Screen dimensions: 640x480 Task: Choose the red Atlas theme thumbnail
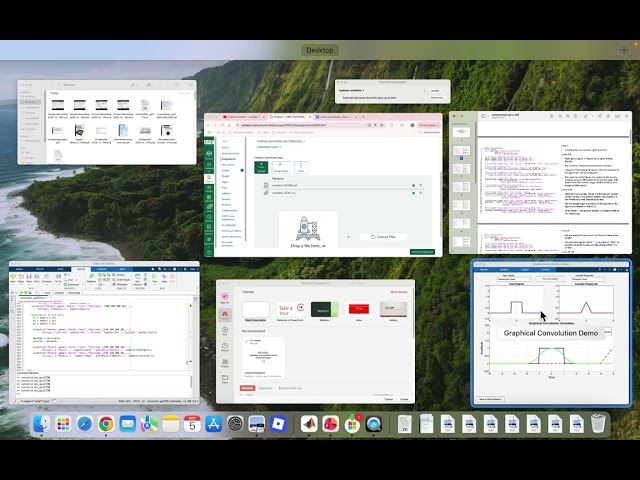(x=359, y=310)
